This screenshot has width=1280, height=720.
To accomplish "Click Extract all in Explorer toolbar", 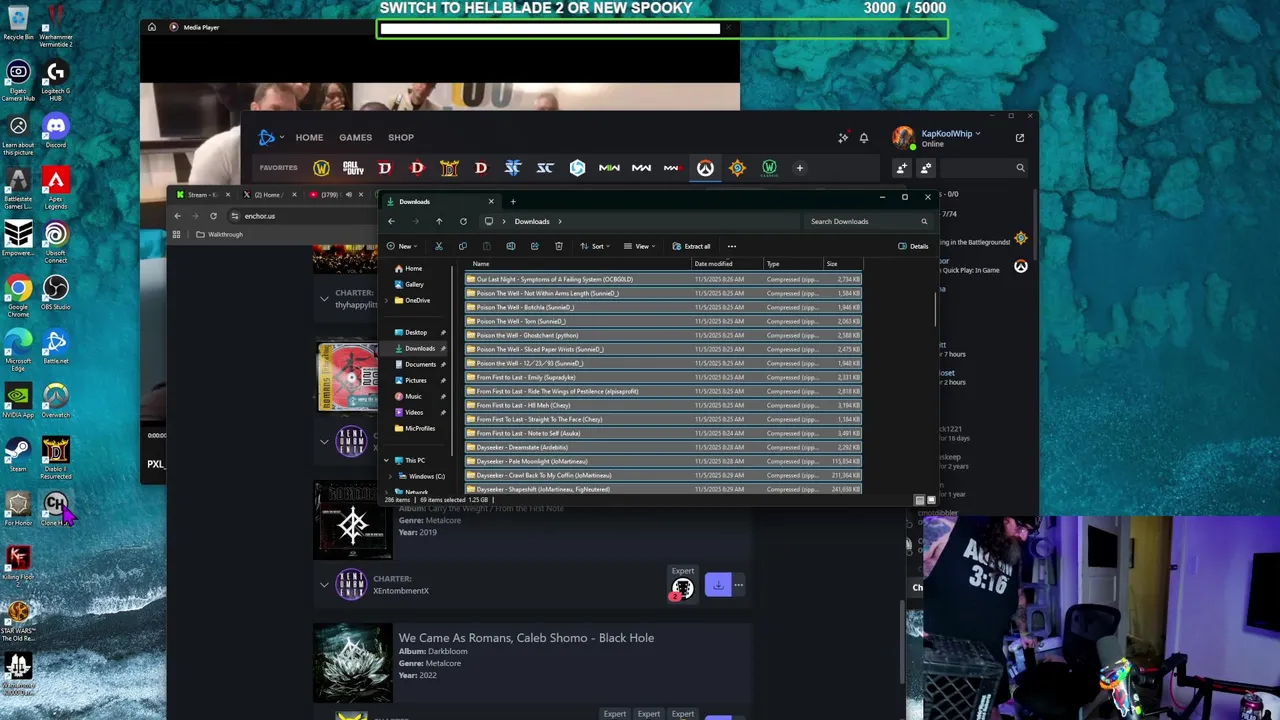I will (691, 246).
